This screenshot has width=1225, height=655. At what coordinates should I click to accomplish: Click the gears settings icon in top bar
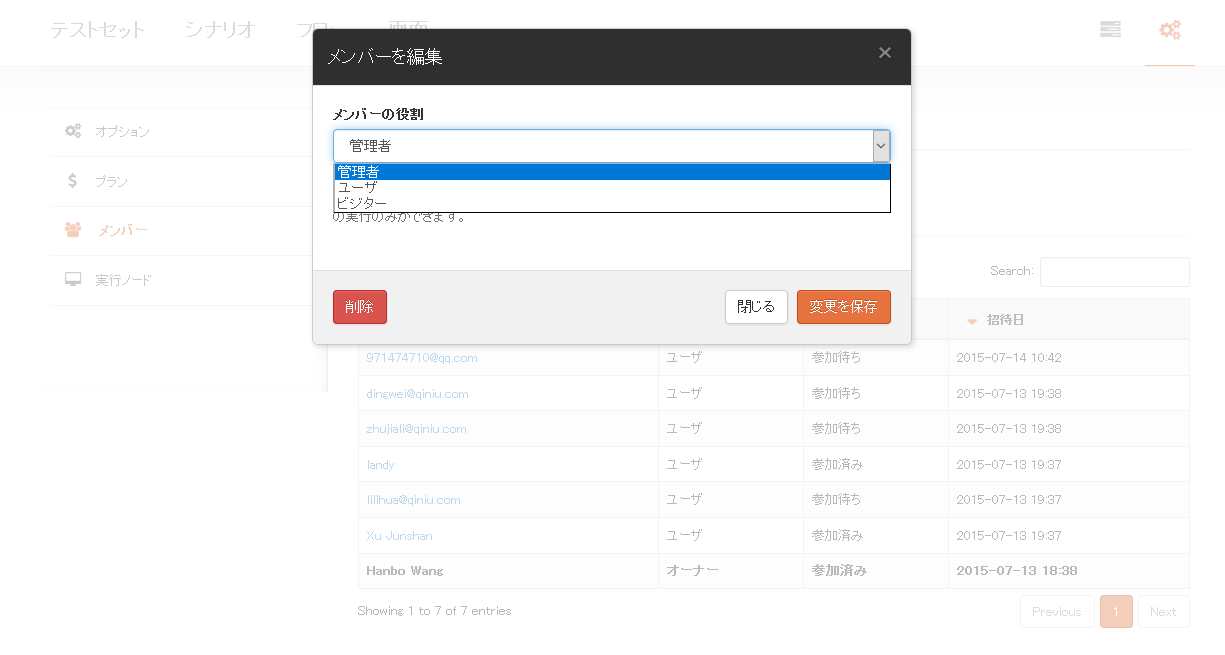(x=1169, y=30)
